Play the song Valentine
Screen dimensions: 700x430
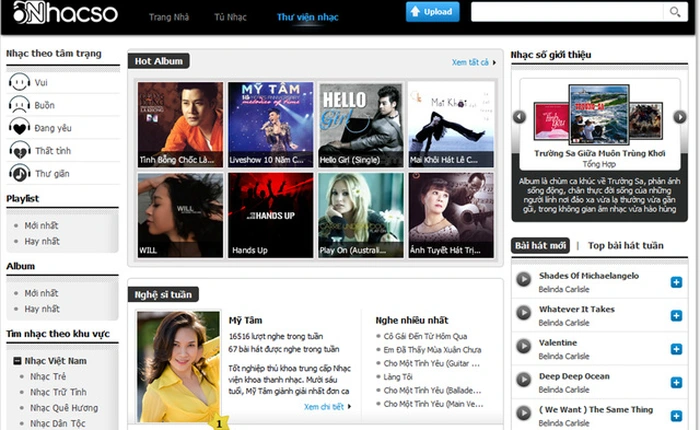click(523, 348)
